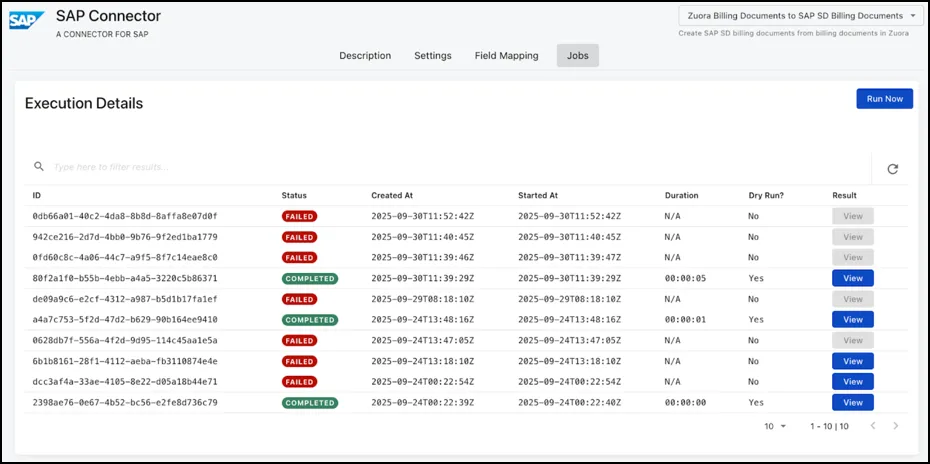
Task: Click the Status column header
Action: coord(294,195)
